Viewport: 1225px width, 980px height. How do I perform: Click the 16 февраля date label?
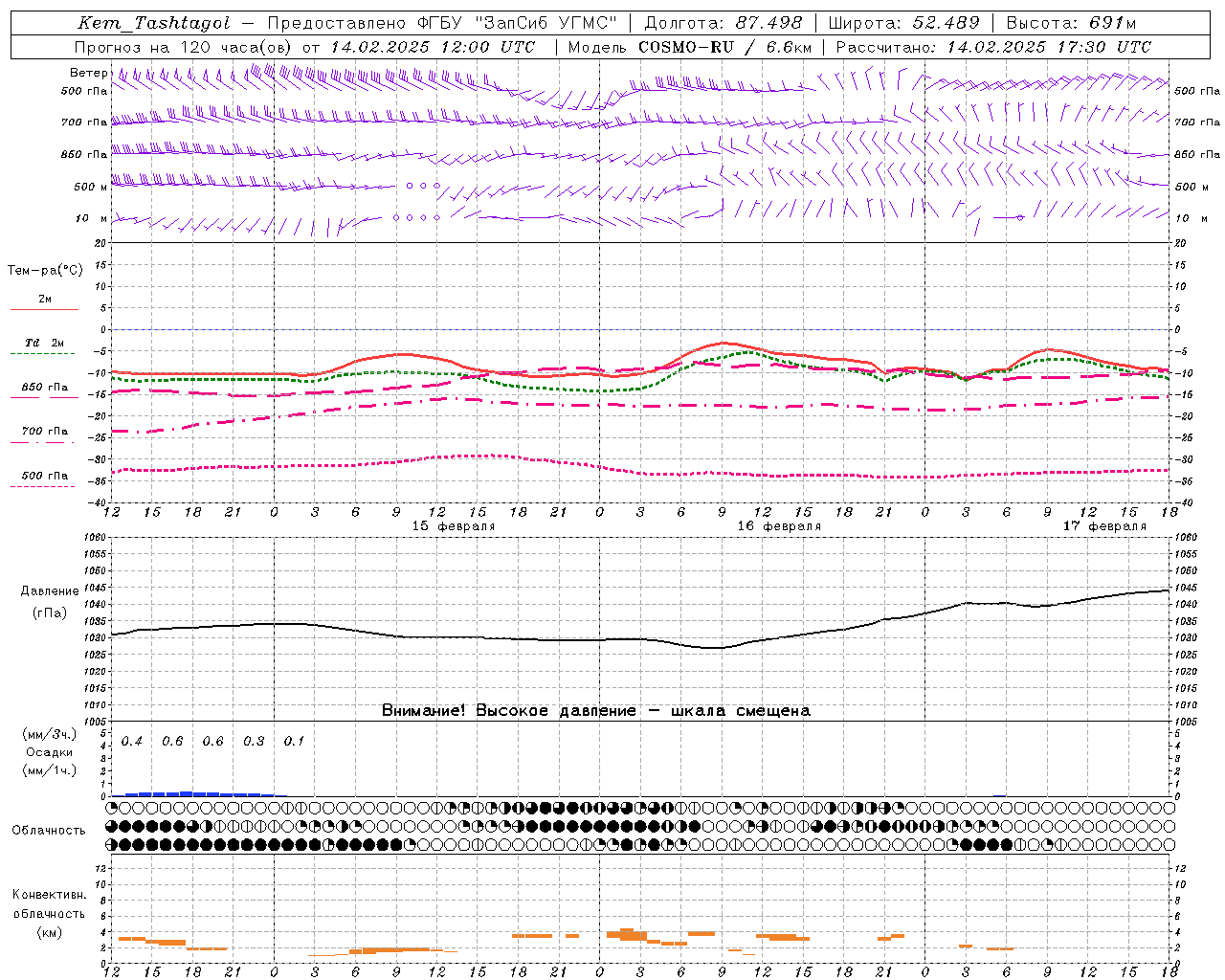778,526
